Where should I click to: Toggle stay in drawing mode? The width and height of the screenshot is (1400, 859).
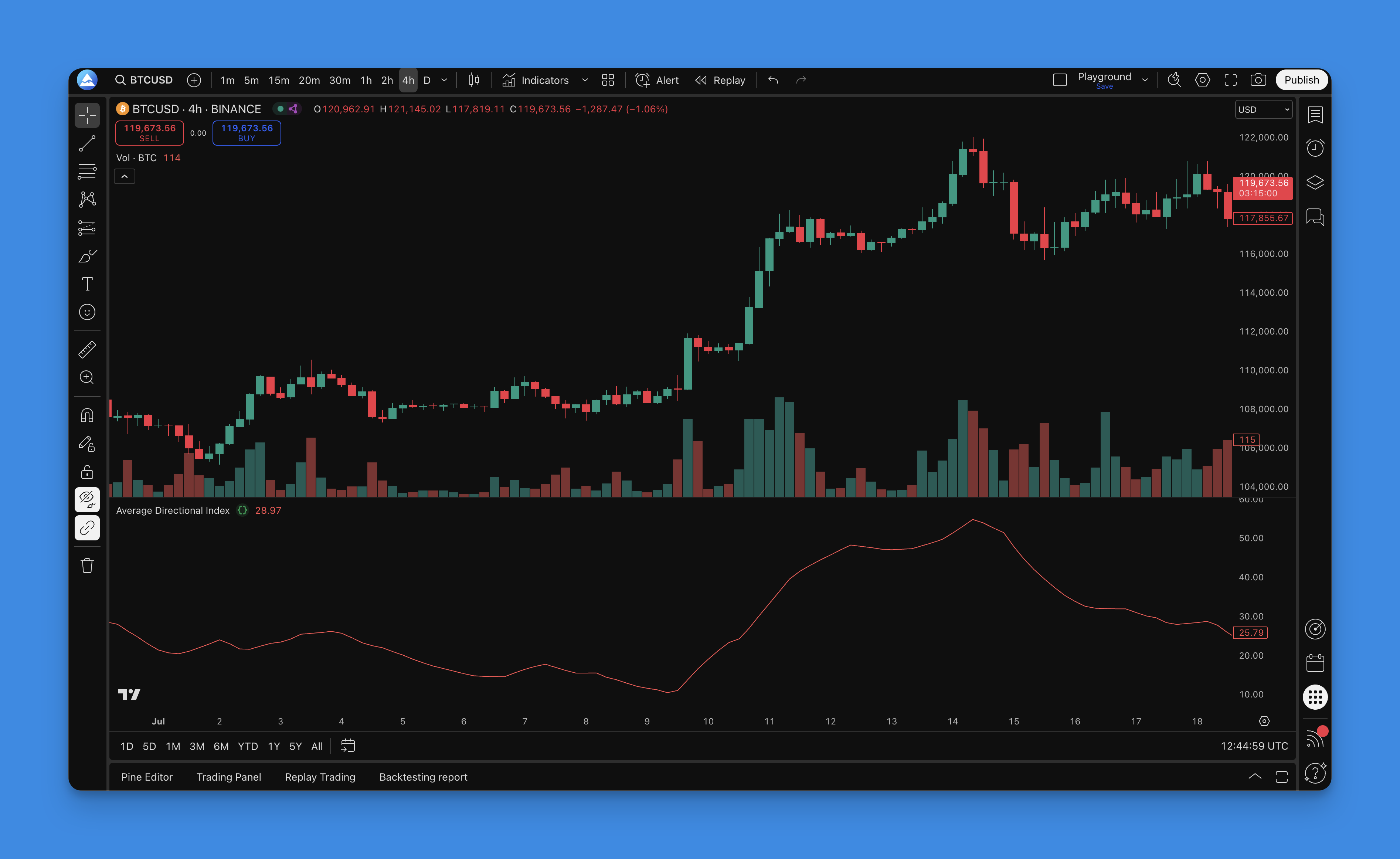(x=87, y=444)
